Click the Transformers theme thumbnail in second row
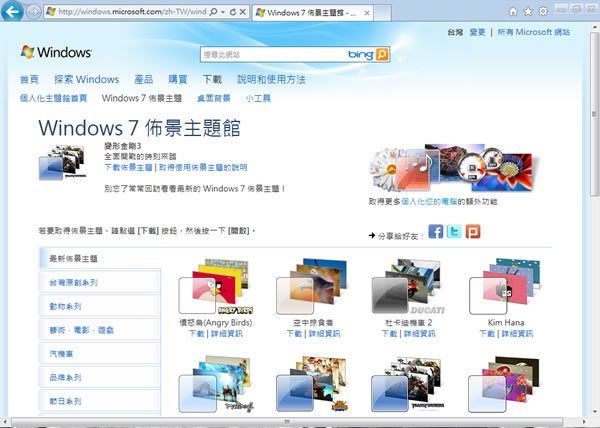This screenshot has width=600, height=428. click(x=408, y=384)
